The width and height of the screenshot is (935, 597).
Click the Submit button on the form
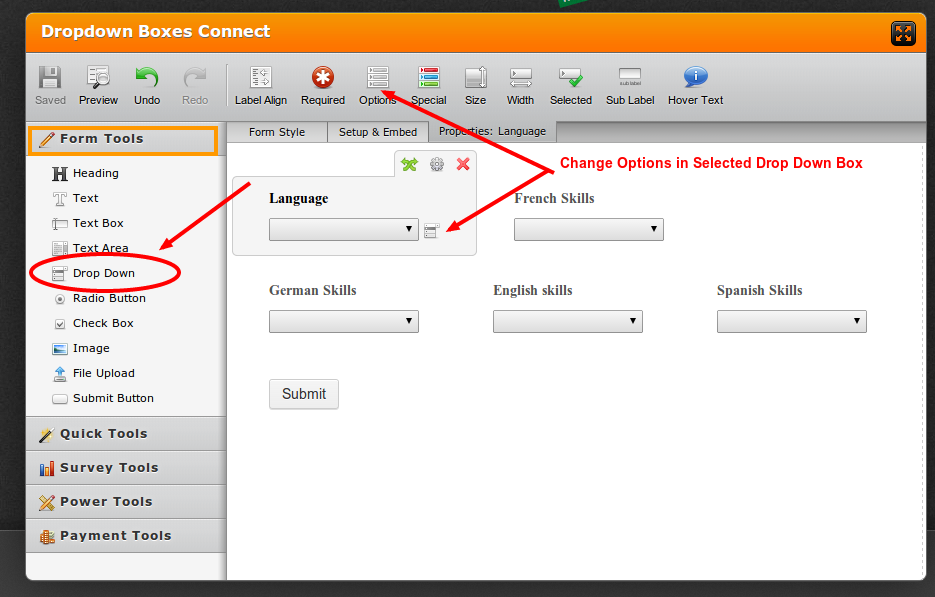tap(303, 394)
